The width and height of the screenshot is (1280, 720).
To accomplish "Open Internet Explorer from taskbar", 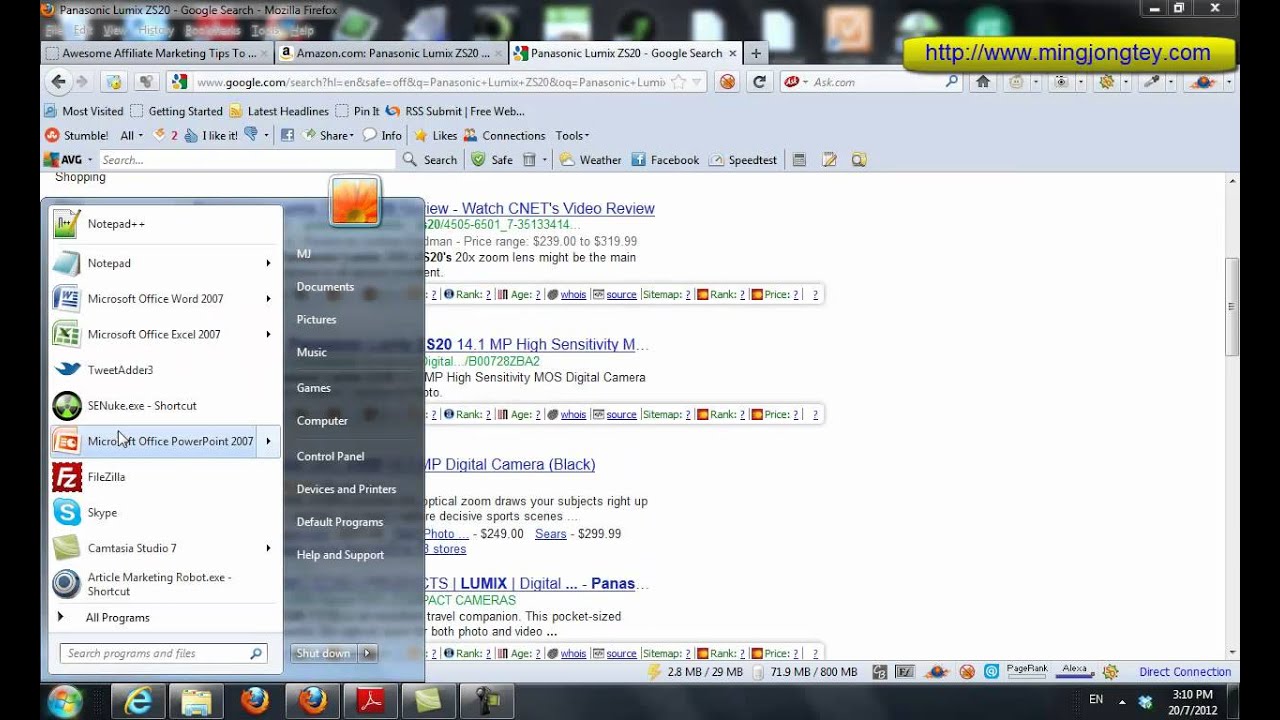I will pyautogui.click(x=138, y=701).
